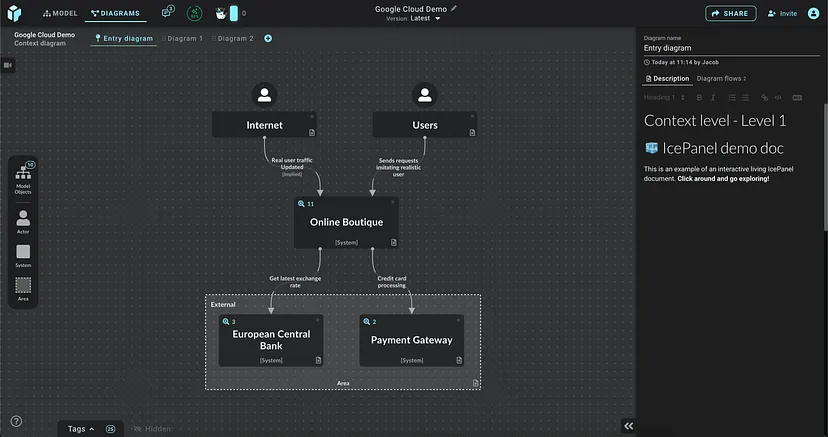The width and height of the screenshot is (828, 437).
Task: Click the 'Credit card processing' connection label
Action: (392, 282)
